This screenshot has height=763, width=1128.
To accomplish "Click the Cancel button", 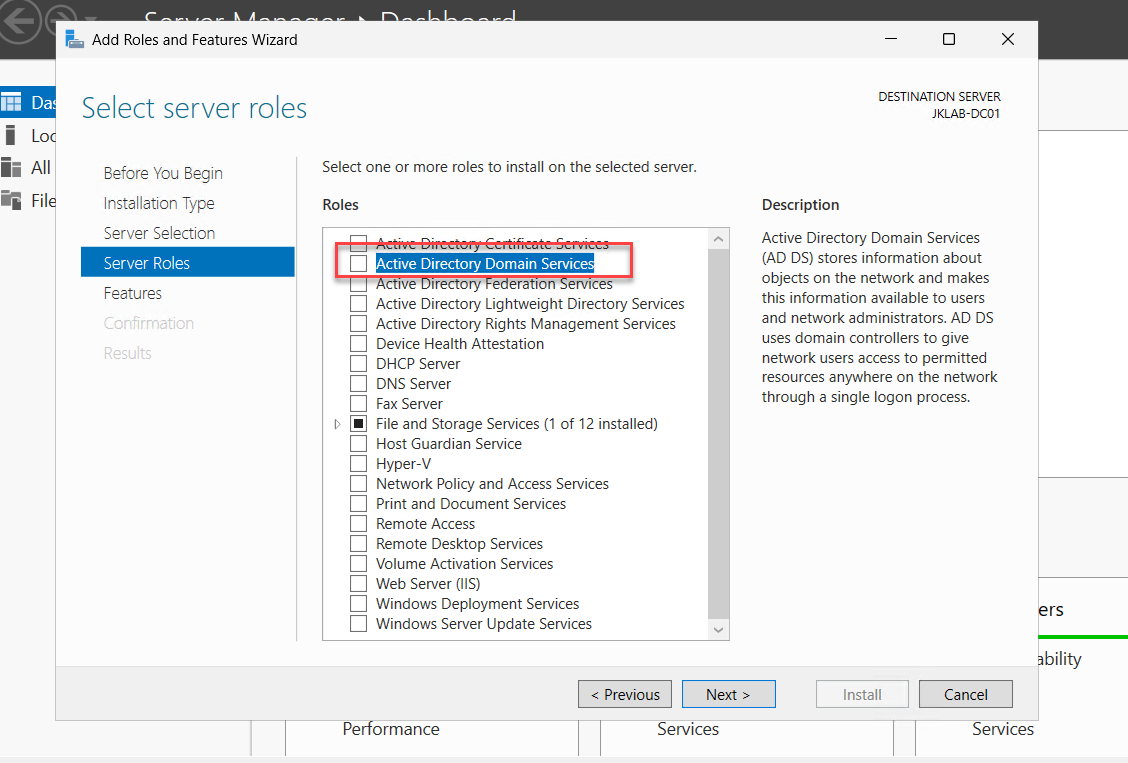I will 965,695.
